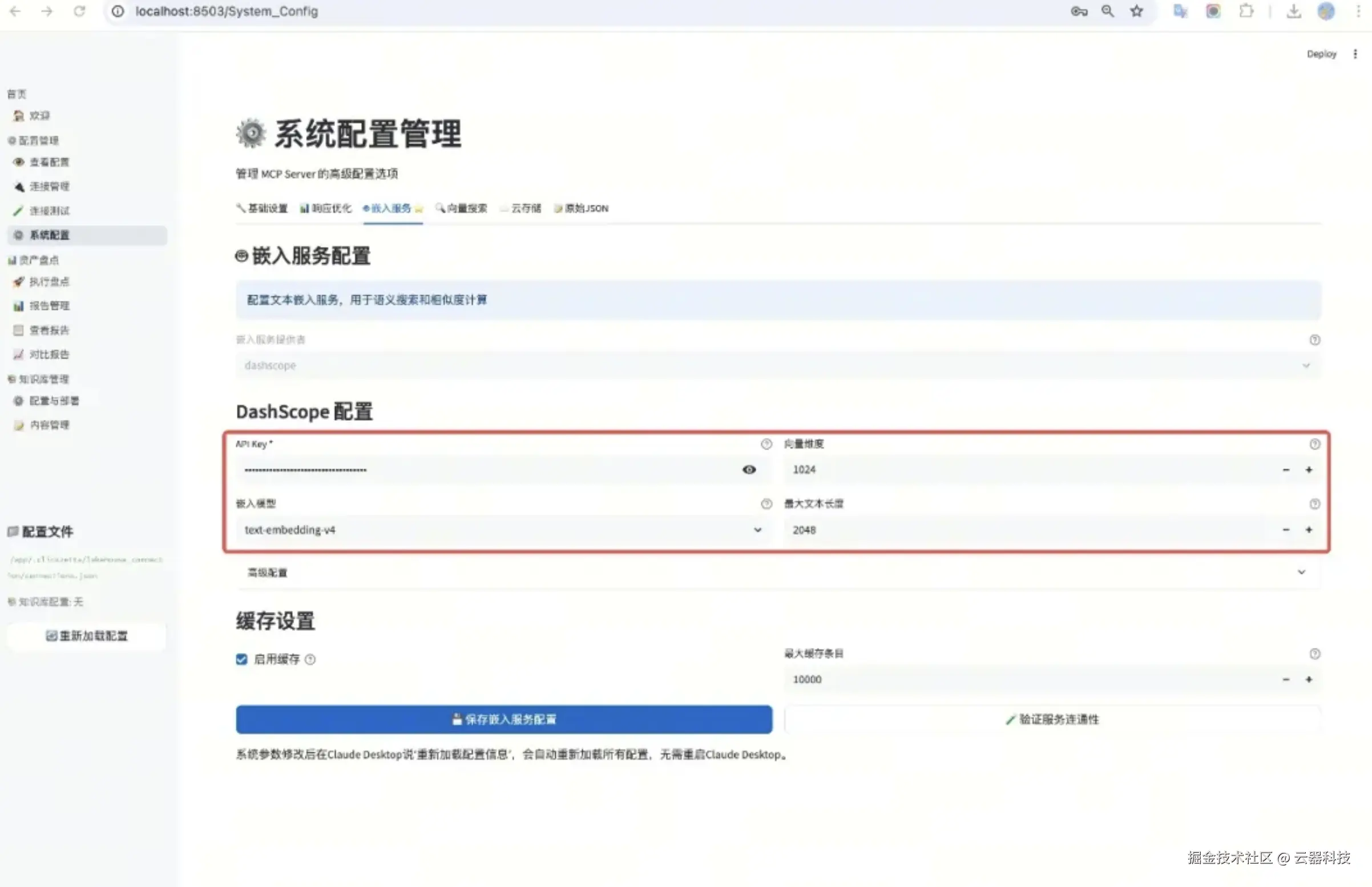The image size is (1372, 887).
Task: Open the Streamlit three-dot menu
Action: [x=1355, y=54]
